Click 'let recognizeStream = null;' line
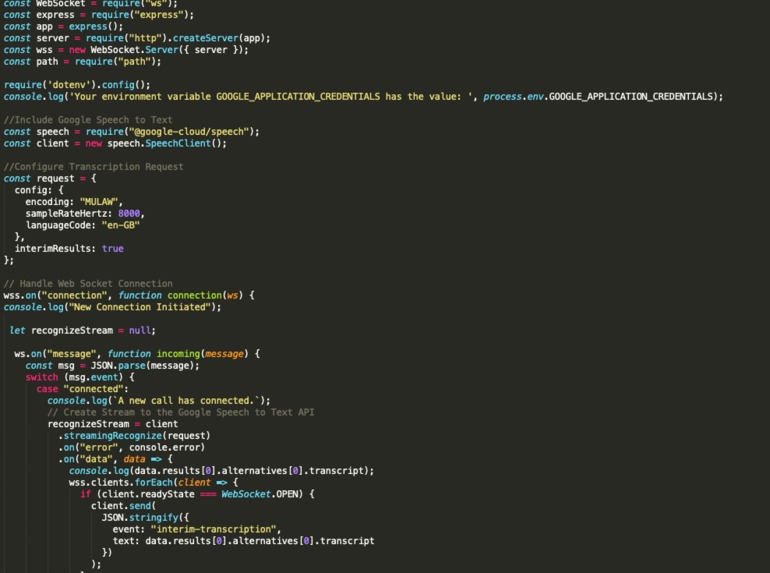The height and width of the screenshot is (573, 770). (82, 330)
